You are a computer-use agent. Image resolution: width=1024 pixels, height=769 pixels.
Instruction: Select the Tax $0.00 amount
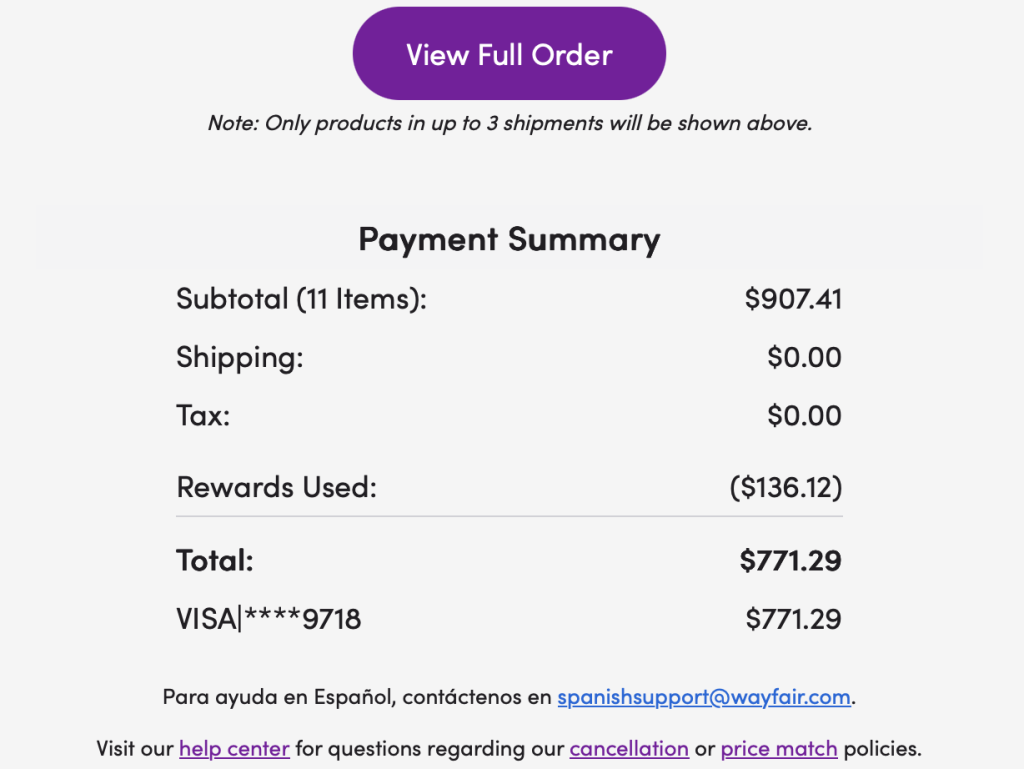[x=804, y=415]
